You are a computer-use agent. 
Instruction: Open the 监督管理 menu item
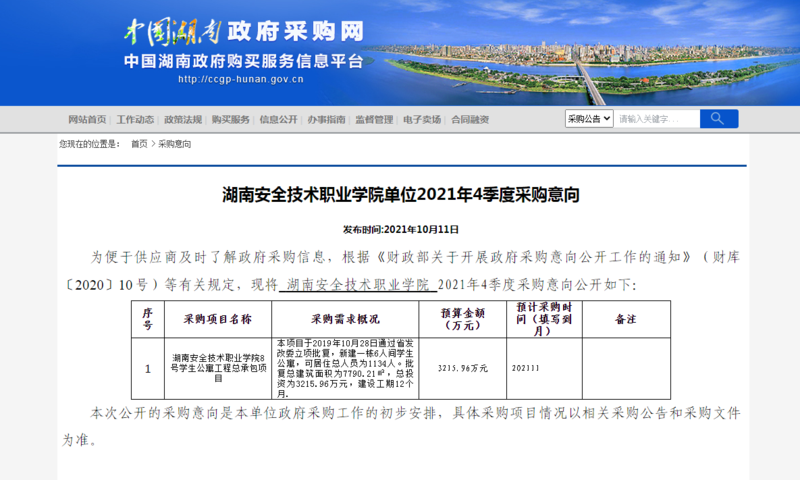pyautogui.click(x=374, y=119)
